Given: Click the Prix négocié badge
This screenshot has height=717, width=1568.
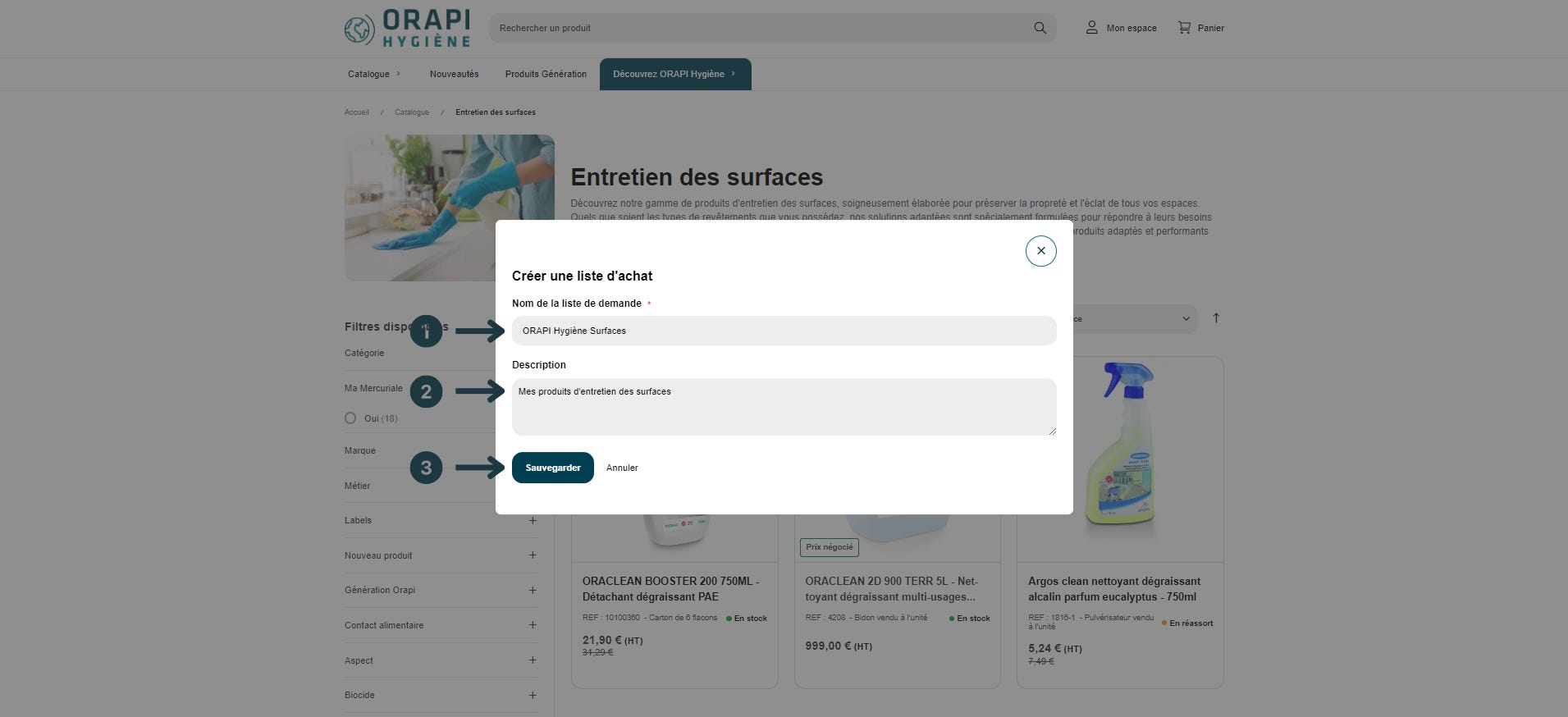Looking at the screenshot, I should click(x=829, y=547).
